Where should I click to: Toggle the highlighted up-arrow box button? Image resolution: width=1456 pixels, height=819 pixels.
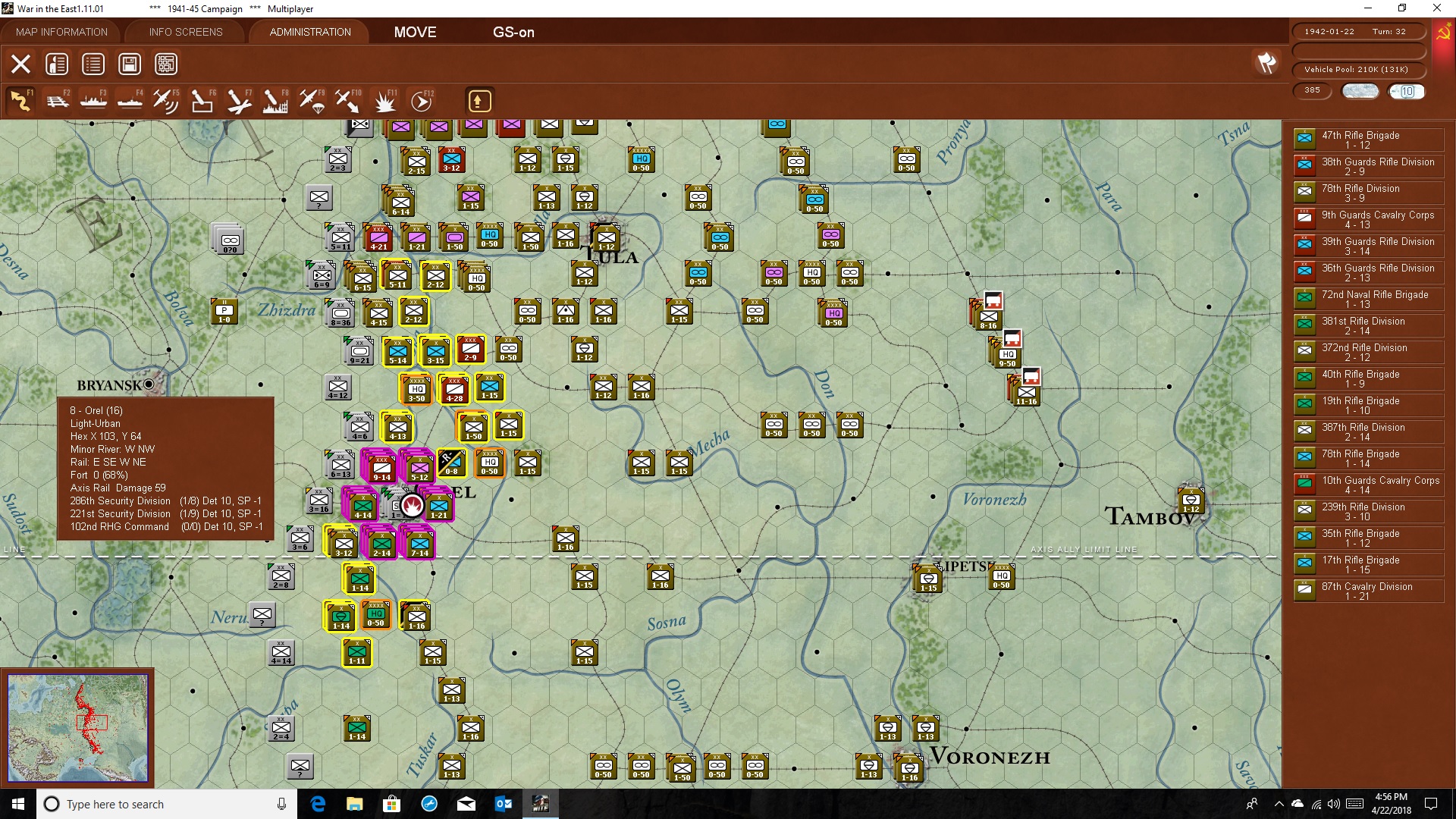point(479,101)
